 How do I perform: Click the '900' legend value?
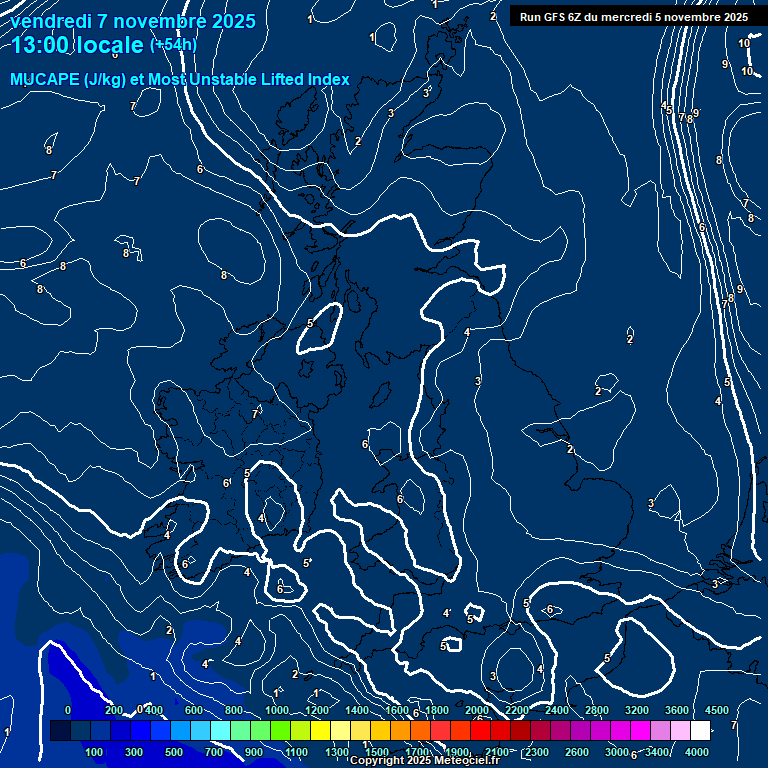click(254, 752)
